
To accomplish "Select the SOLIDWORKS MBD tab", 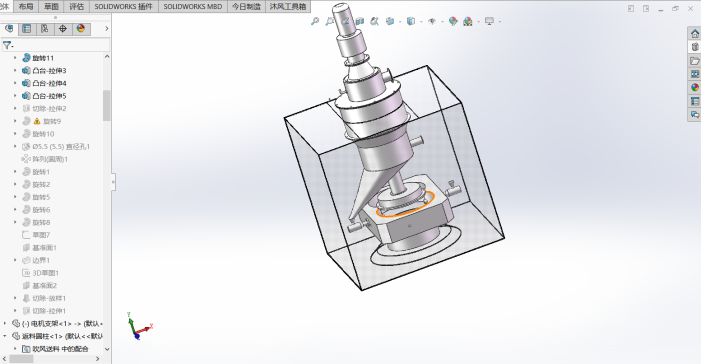I will [193, 6].
